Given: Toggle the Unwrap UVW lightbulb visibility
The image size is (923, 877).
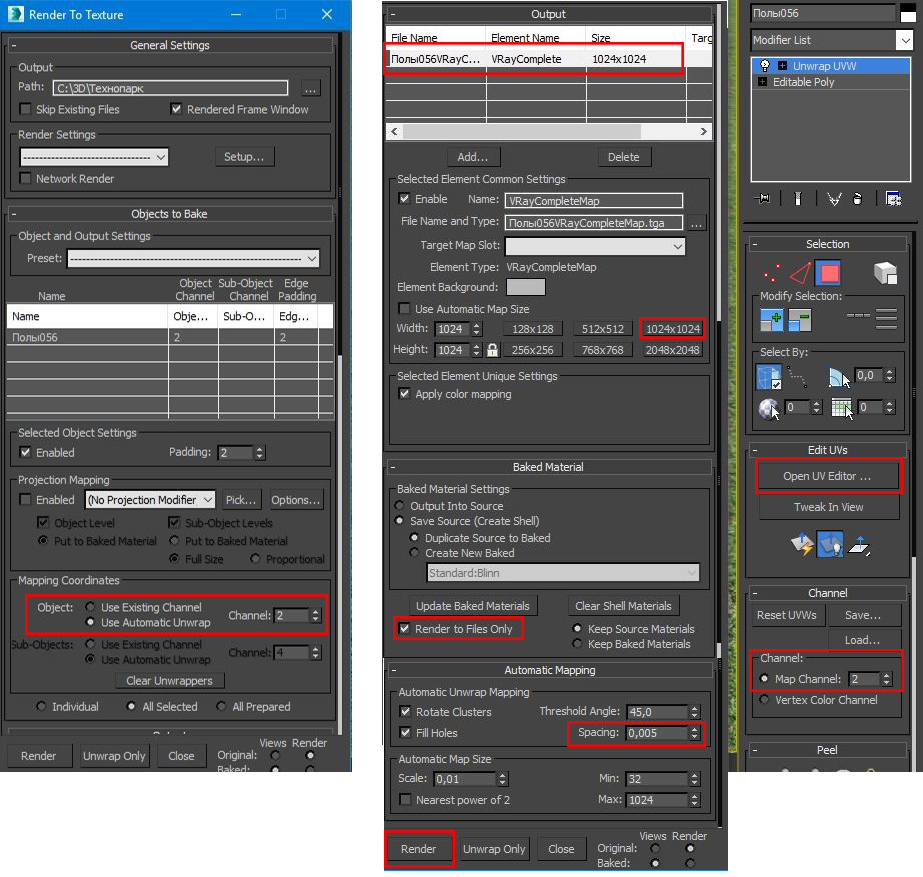Looking at the screenshot, I should (765, 66).
